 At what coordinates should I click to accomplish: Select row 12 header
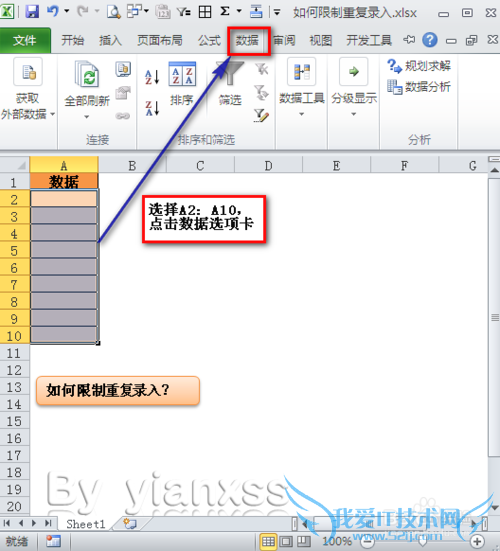point(14,370)
